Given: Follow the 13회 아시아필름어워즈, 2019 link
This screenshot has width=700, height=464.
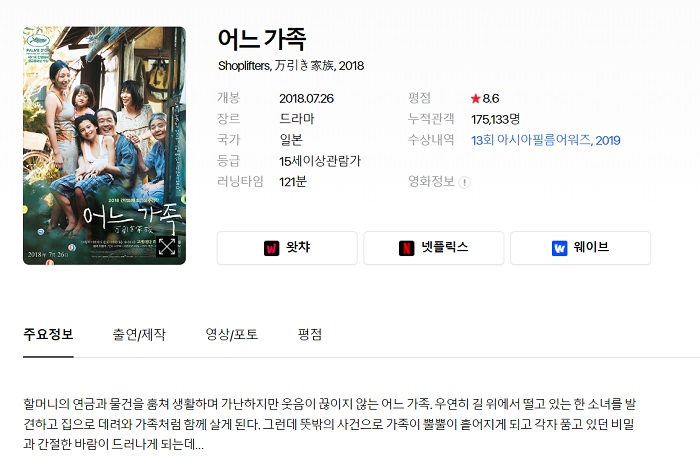Looking at the screenshot, I should (546, 140).
